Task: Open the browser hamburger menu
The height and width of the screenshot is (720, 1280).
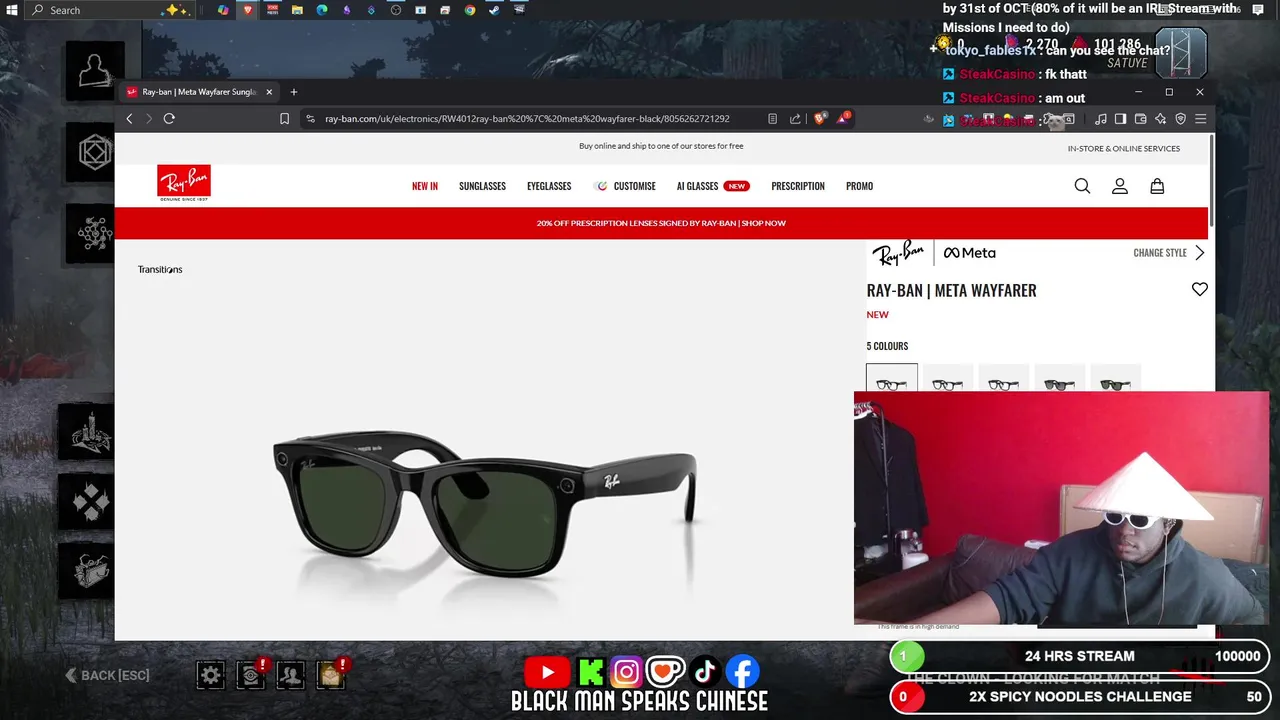Action: click(1200, 118)
